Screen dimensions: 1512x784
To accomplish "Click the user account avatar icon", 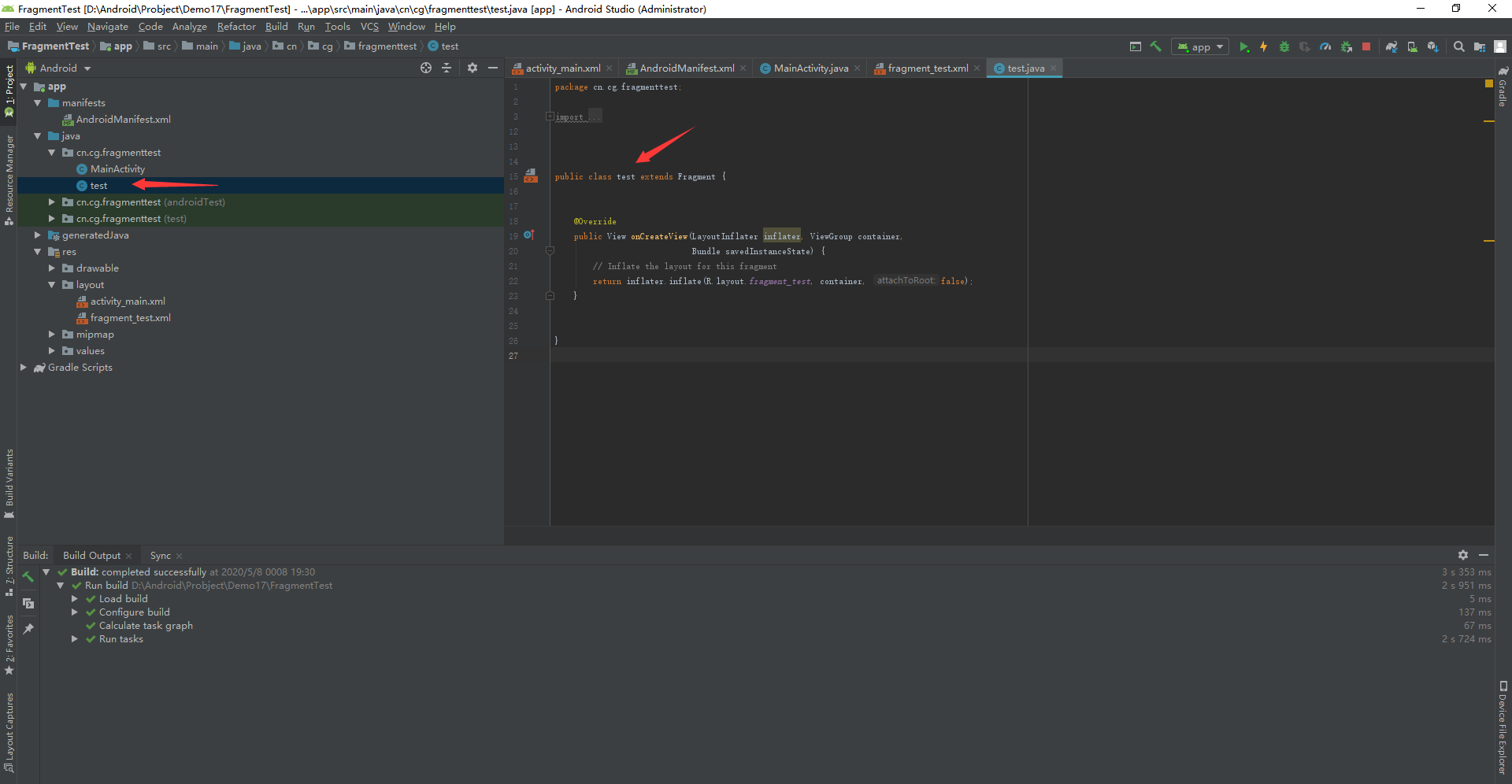I will (x=1500, y=47).
